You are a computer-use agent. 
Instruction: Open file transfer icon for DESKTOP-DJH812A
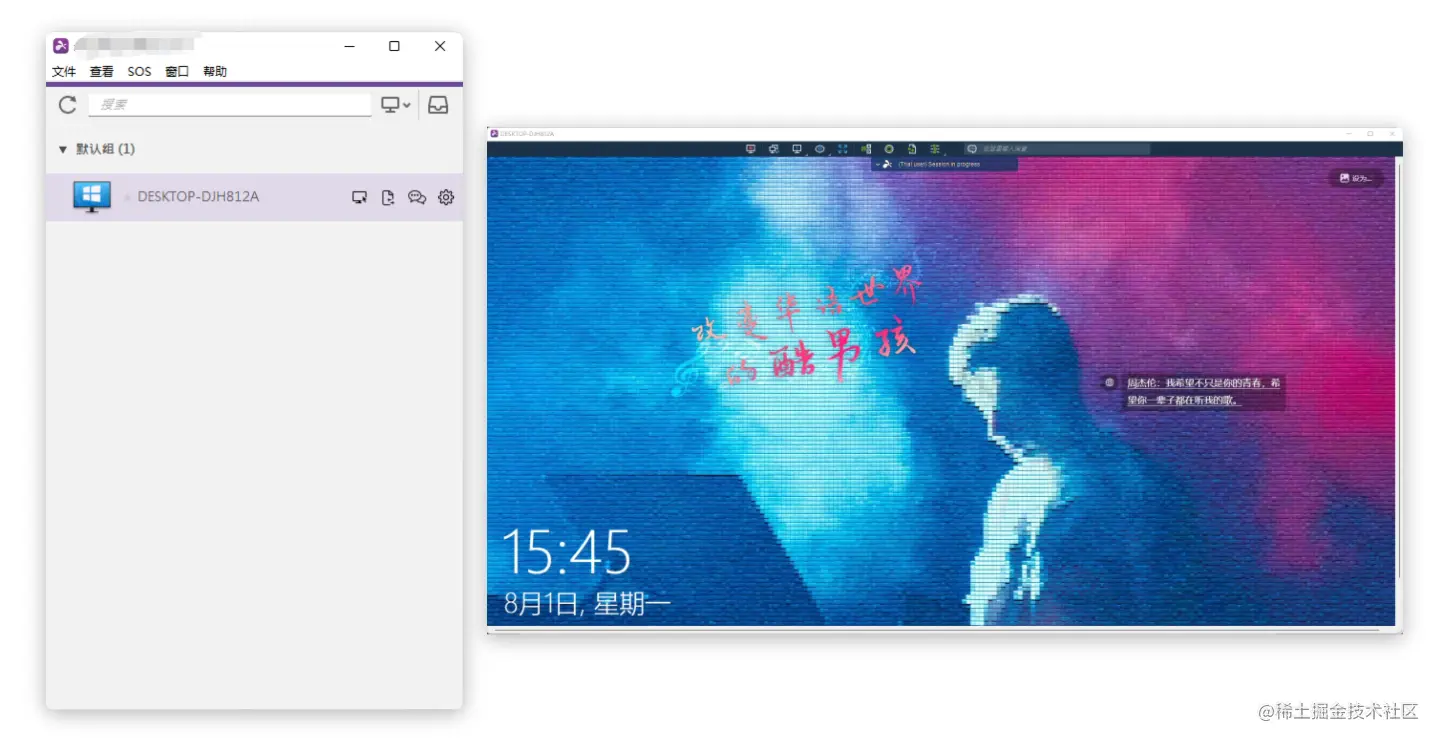(388, 197)
